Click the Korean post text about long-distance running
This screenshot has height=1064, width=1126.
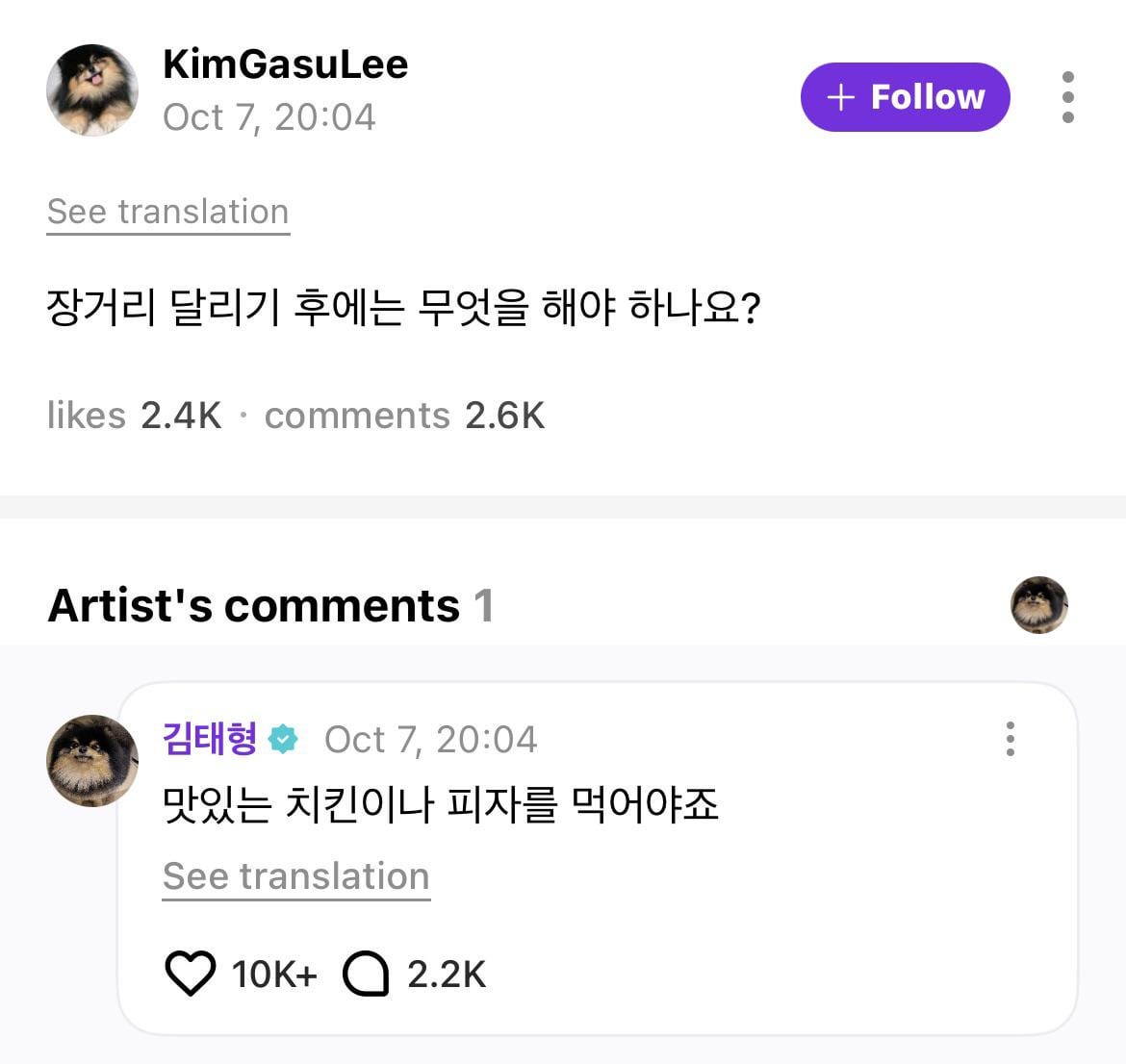404,309
